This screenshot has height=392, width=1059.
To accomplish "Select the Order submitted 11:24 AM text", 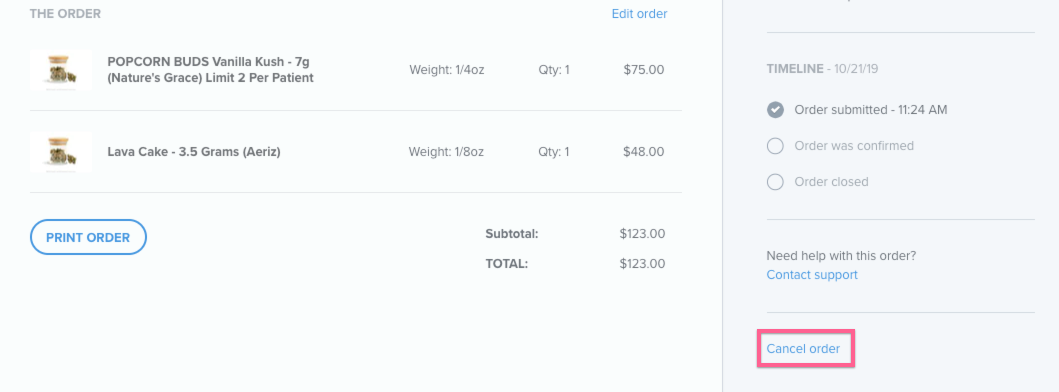I will tap(871, 109).
